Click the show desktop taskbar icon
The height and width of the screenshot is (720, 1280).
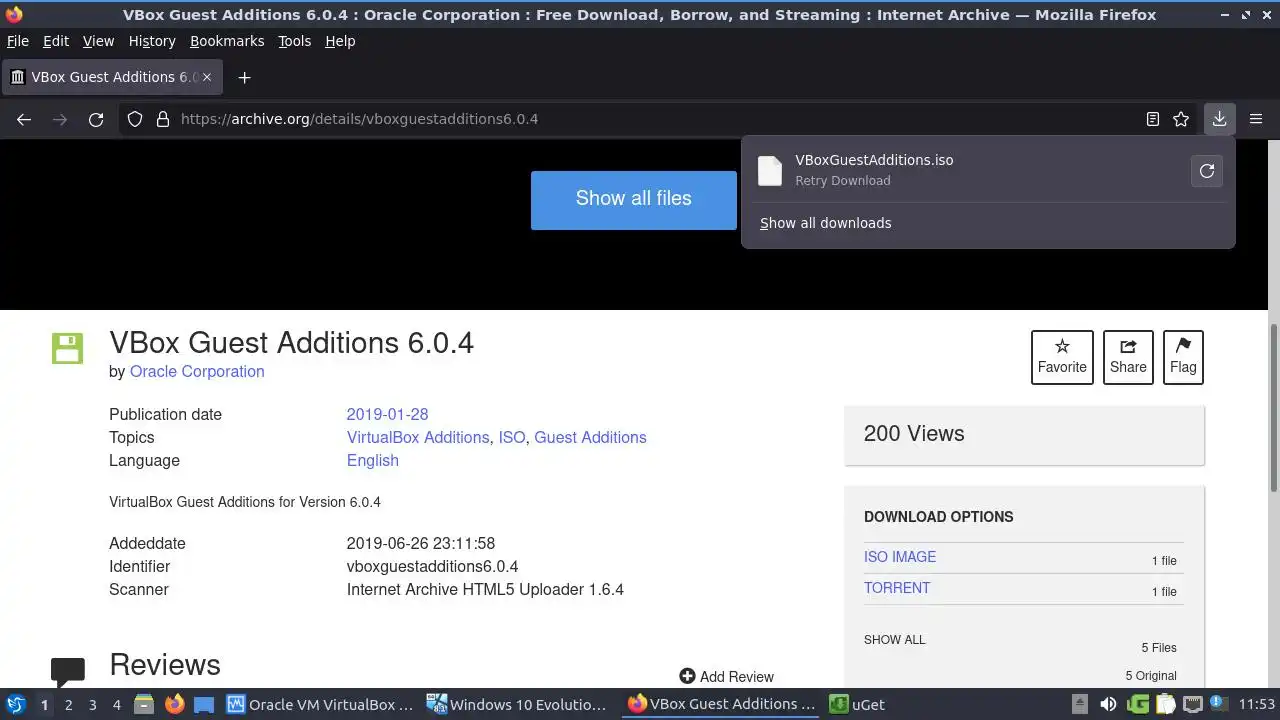coord(204,704)
